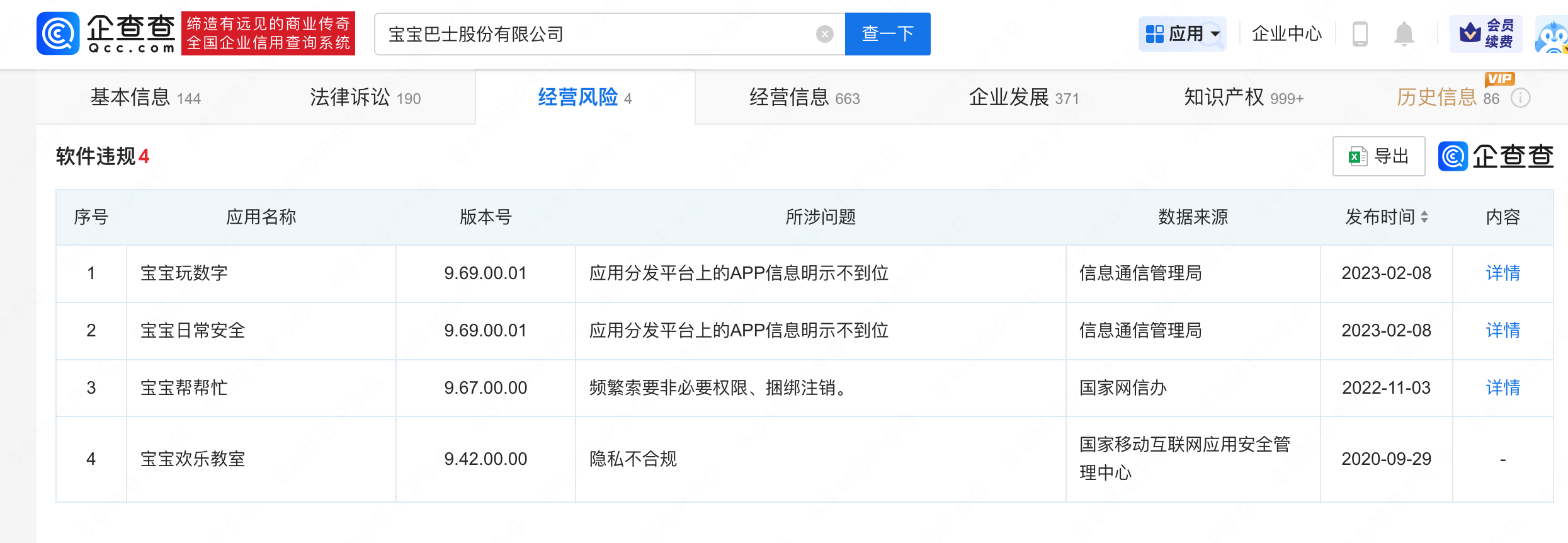Click the history info circle icon
1568x543 pixels.
(x=1521, y=98)
